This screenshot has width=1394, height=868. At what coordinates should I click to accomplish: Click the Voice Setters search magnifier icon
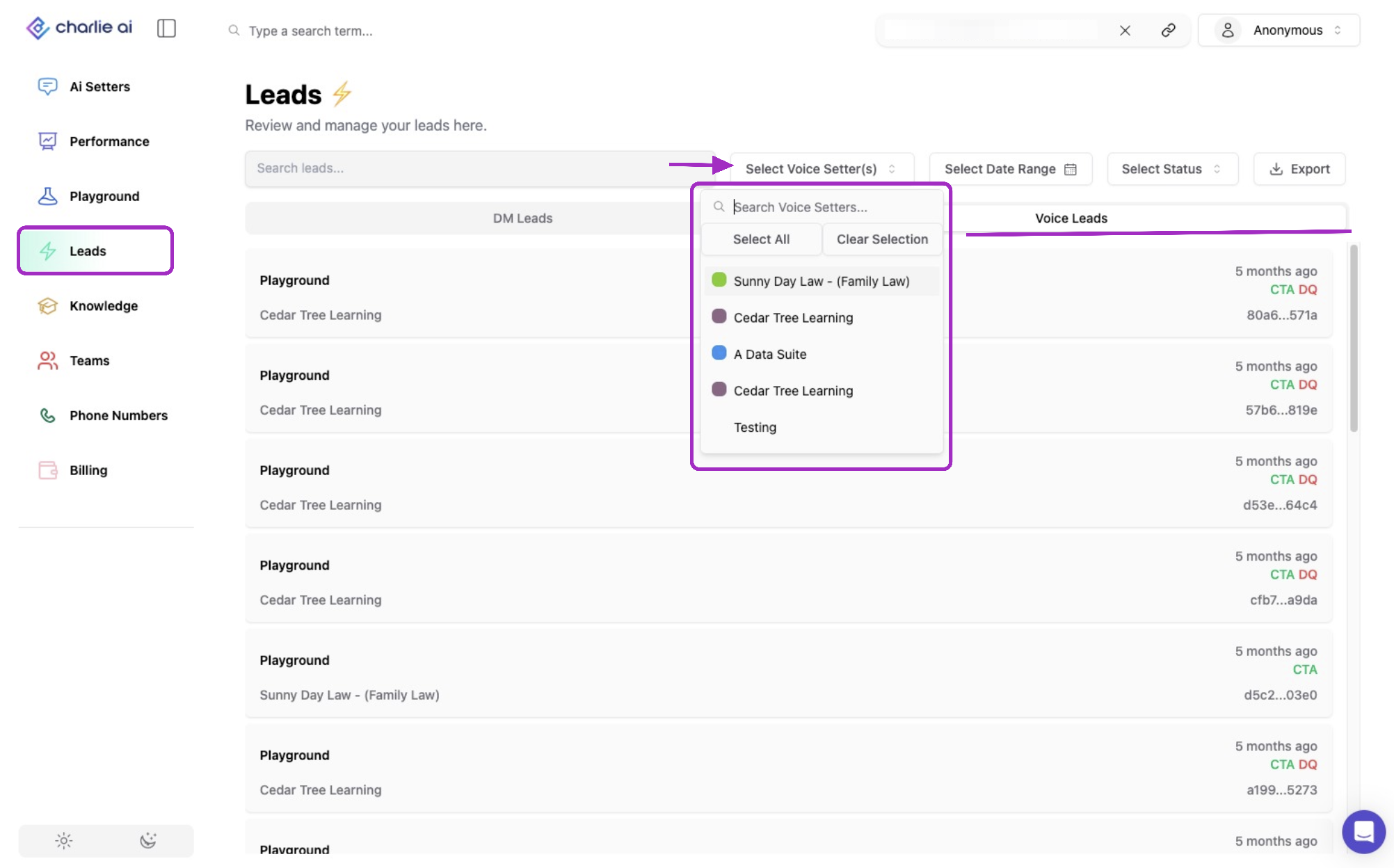pyautogui.click(x=719, y=207)
